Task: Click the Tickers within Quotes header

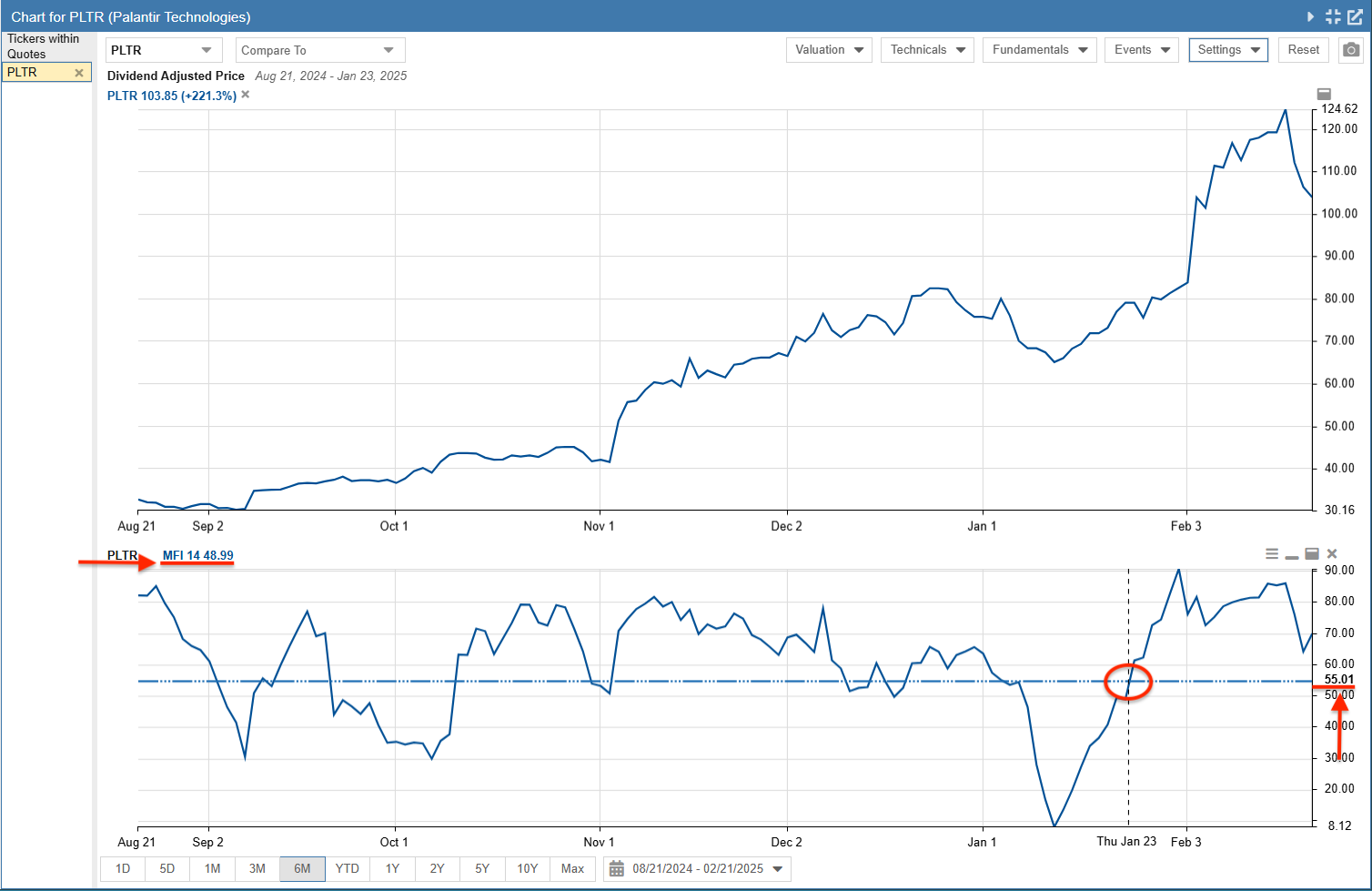Action: pos(44,46)
